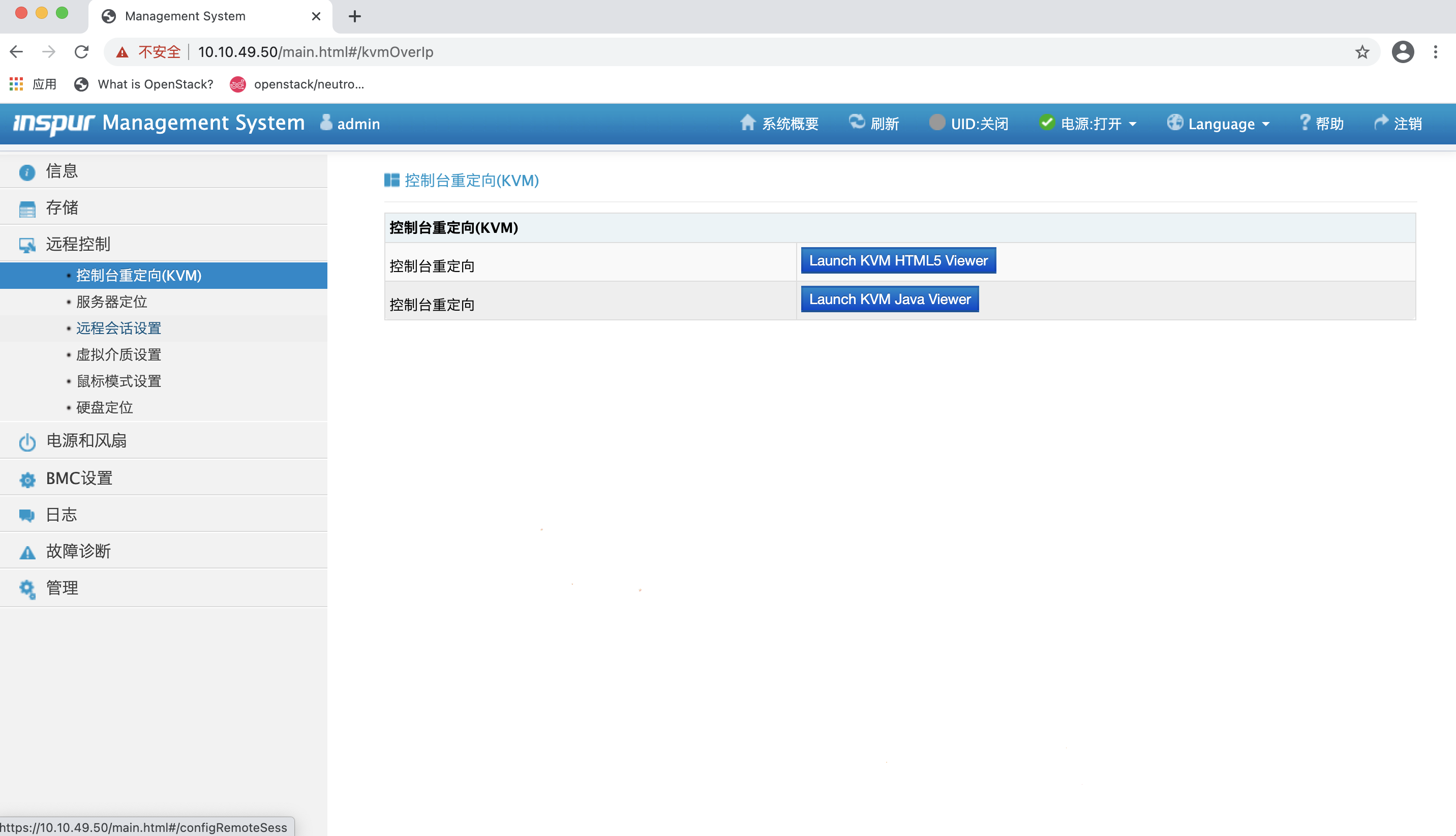Screen dimensions: 1456x836
Task: Open the 存储 storage section icon
Action: click(x=27, y=208)
